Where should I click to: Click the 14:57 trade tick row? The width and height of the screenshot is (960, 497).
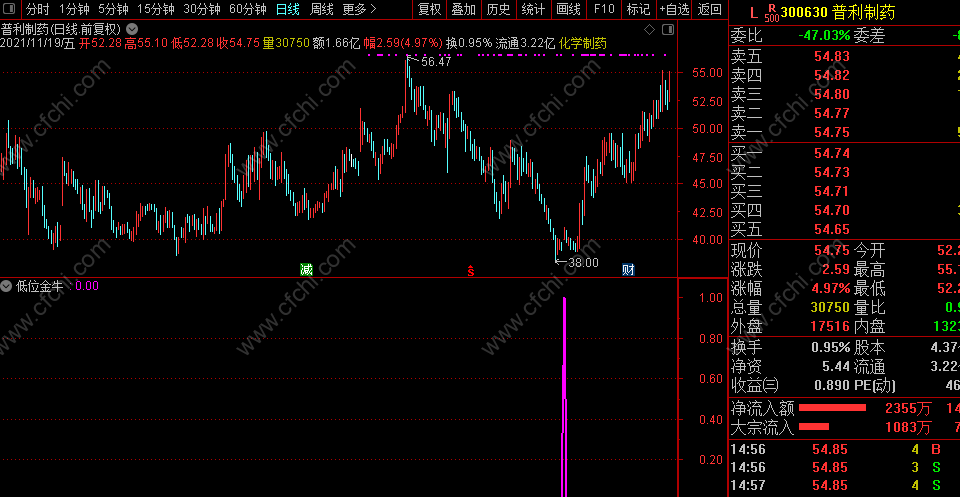[x=845, y=487]
